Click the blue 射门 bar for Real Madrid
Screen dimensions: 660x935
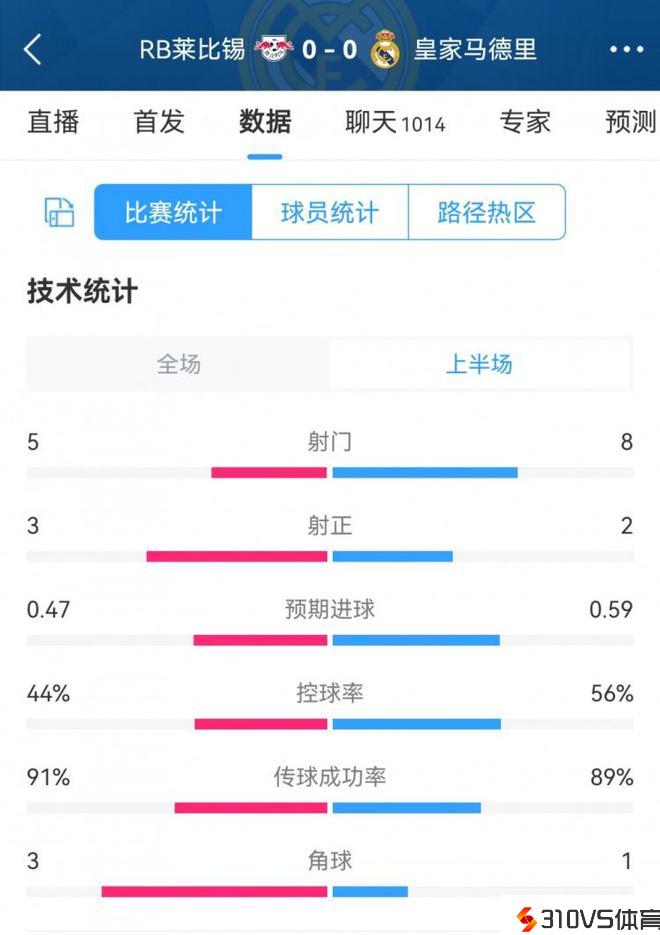pyautogui.click(x=425, y=472)
